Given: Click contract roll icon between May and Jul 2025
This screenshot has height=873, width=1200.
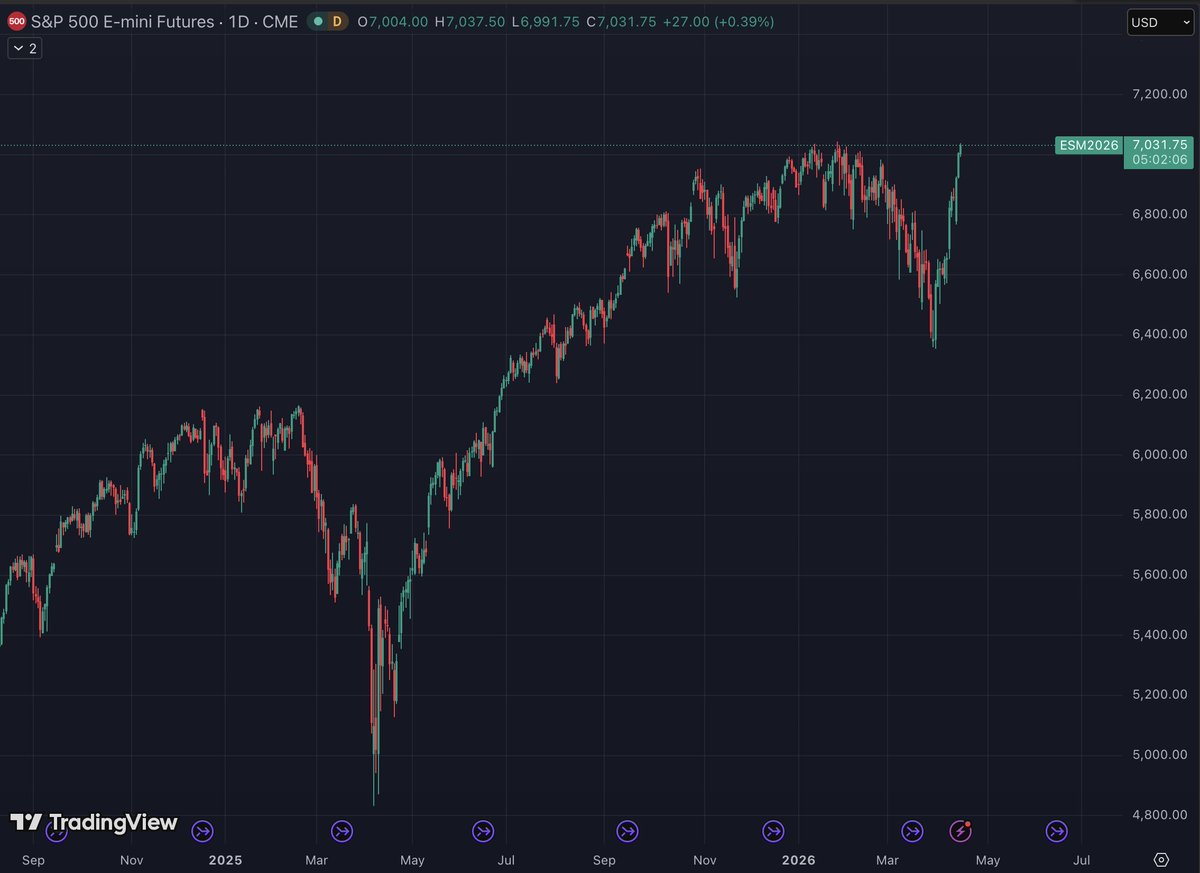Looking at the screenshot, I should [484, 830].
